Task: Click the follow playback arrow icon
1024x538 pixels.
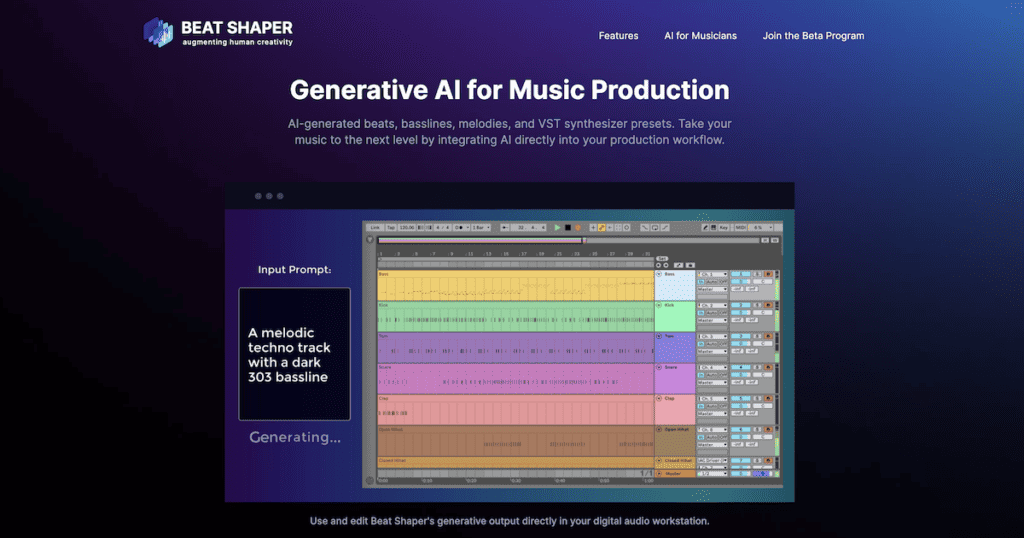Action: pos(505,227)
